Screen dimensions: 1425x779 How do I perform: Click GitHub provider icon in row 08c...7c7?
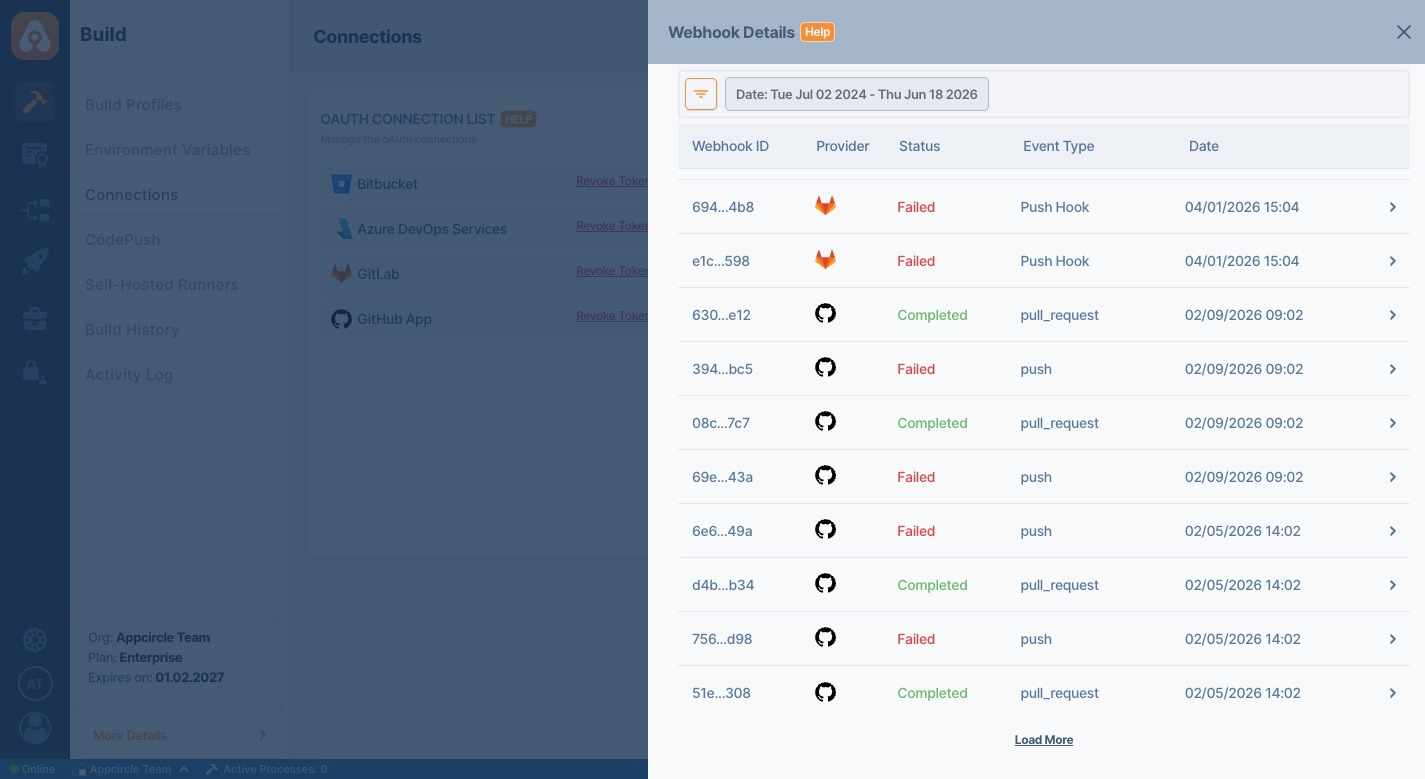tap(825, 422)
